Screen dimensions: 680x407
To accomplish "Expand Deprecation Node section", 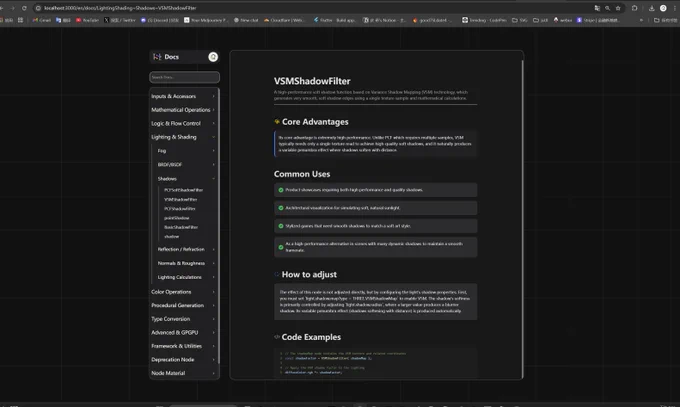I will coord(183,360).
